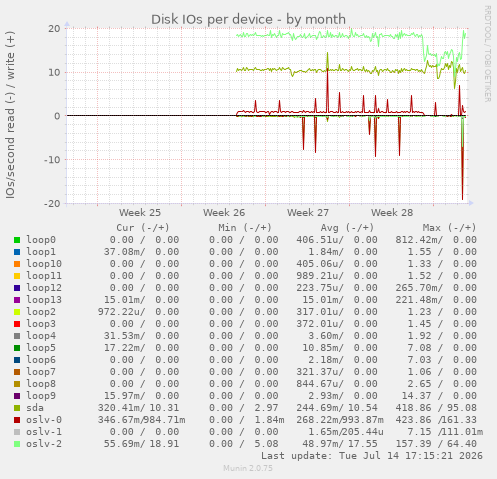Select the loop12 legend label
The width and height of the screenshot is (497, 479).
44,288
